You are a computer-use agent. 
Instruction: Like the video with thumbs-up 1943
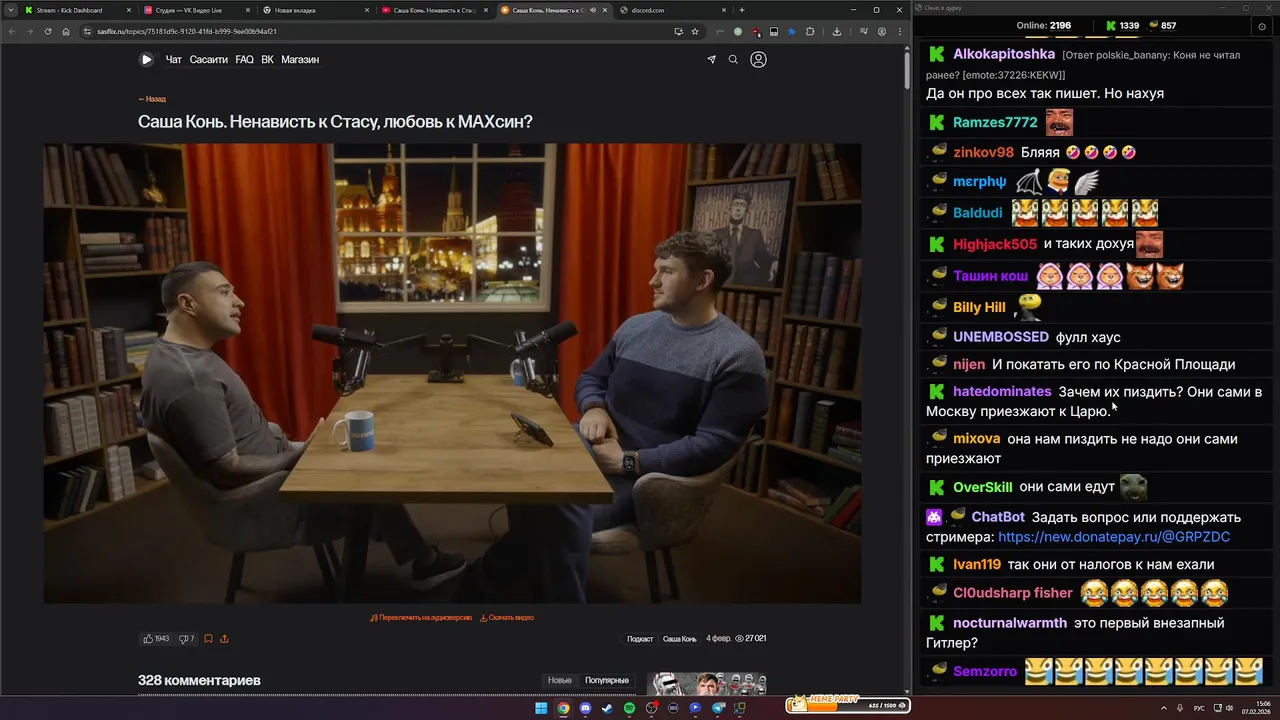pos(156,638)
